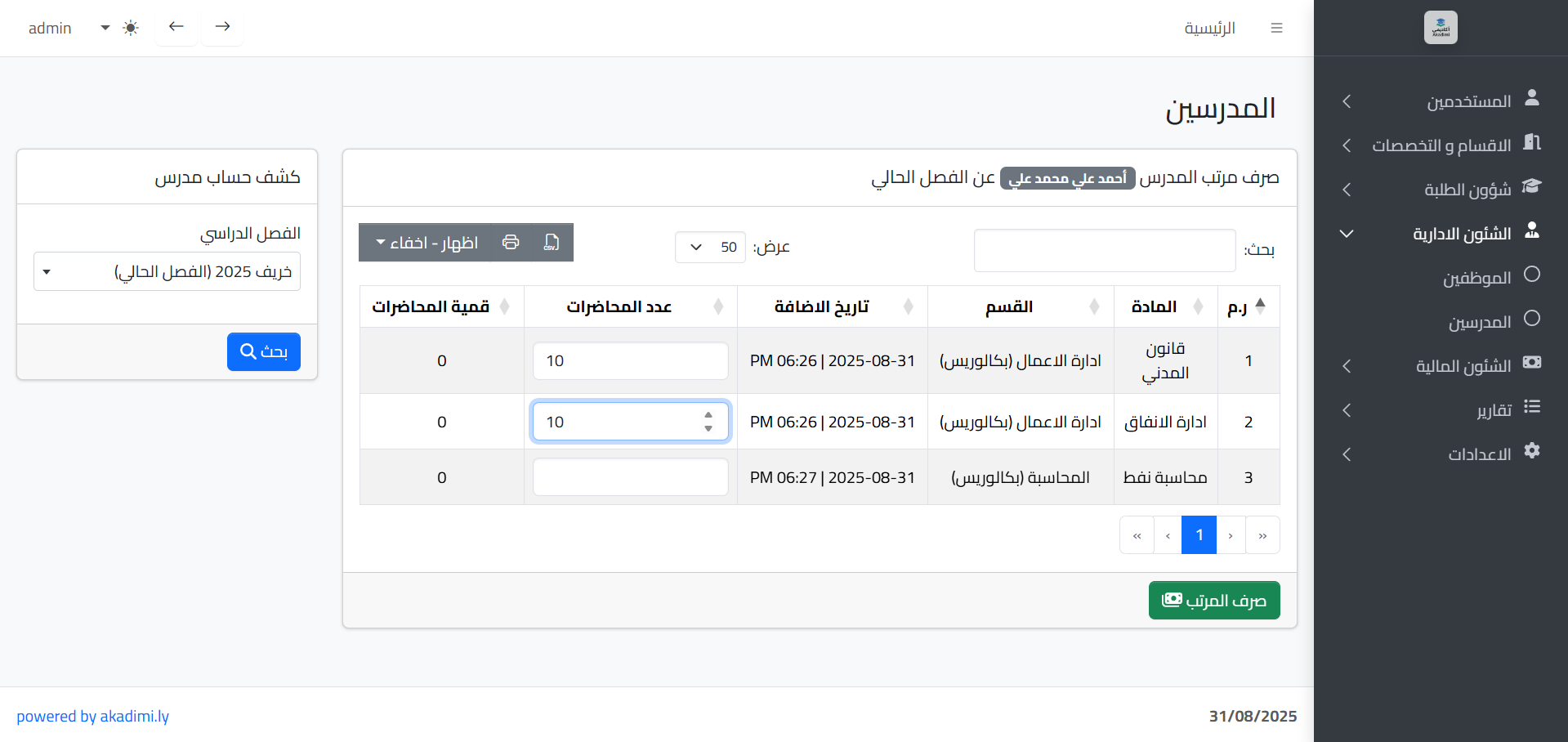Increment lecture count stepper in row 2
The width and height of the screenshot is (1568, 742).
708,416
